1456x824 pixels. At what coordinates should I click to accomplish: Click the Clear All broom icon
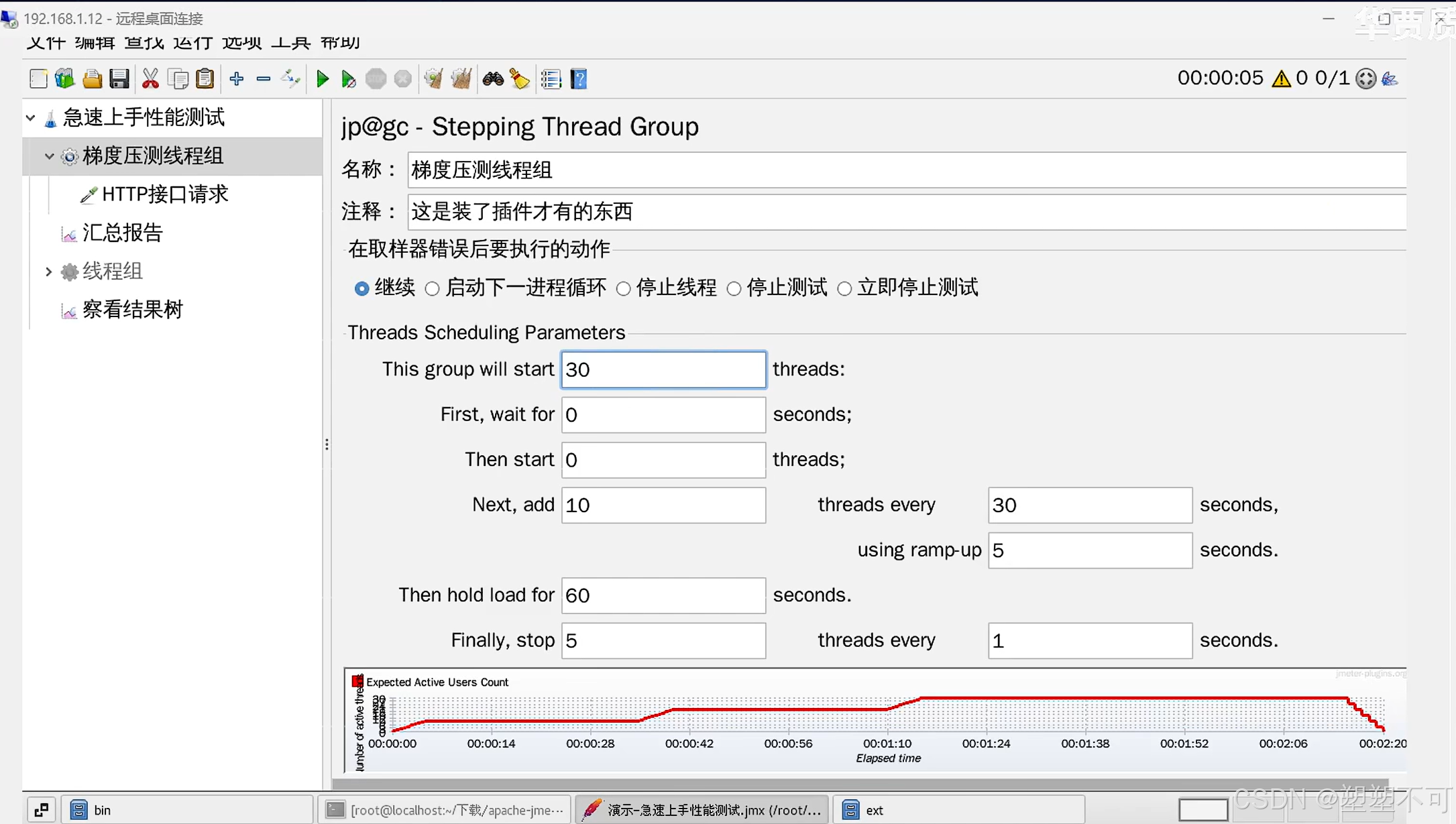click(461, 79)
